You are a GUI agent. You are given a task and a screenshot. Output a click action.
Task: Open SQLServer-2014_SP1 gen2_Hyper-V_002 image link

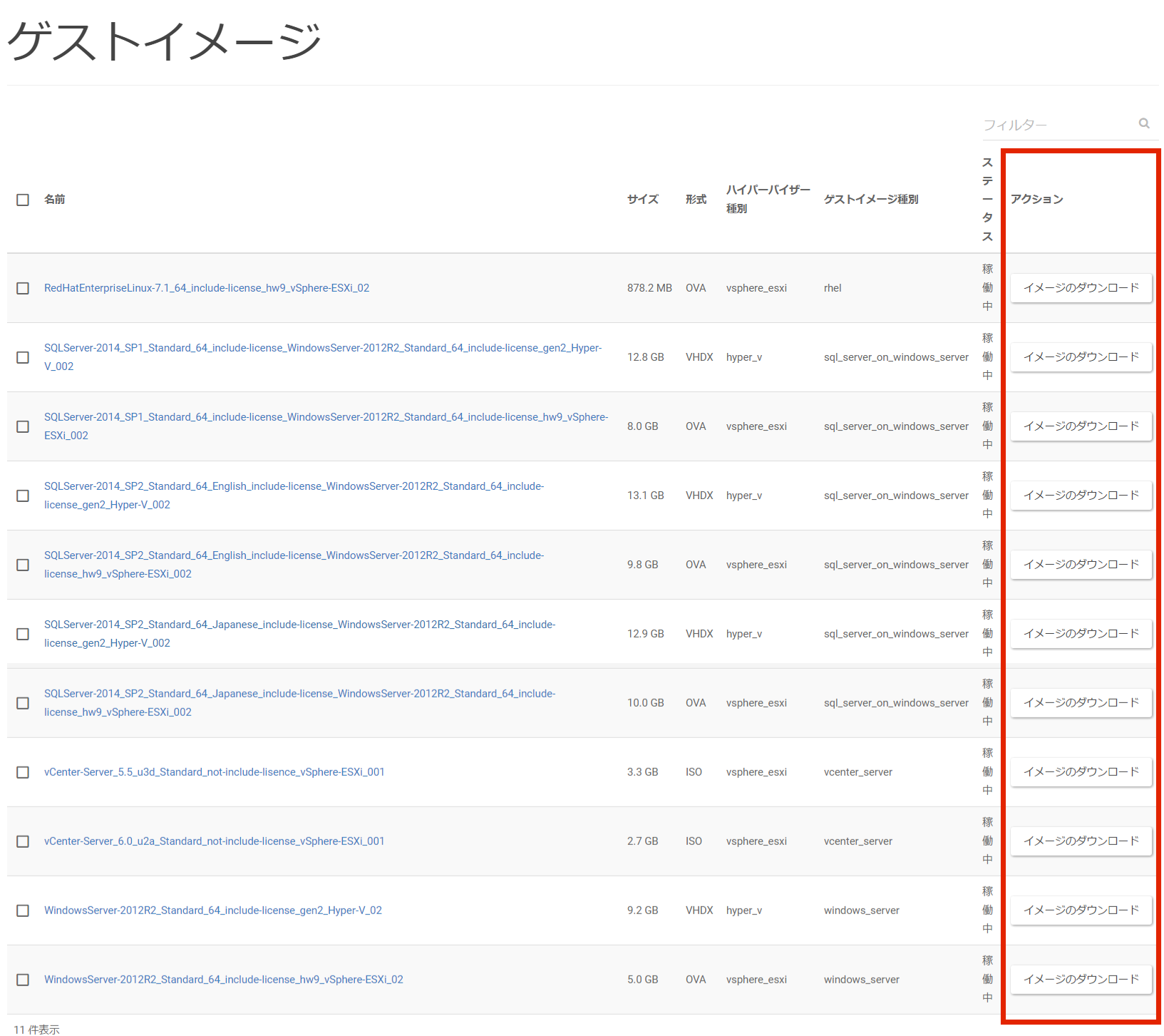323,357
